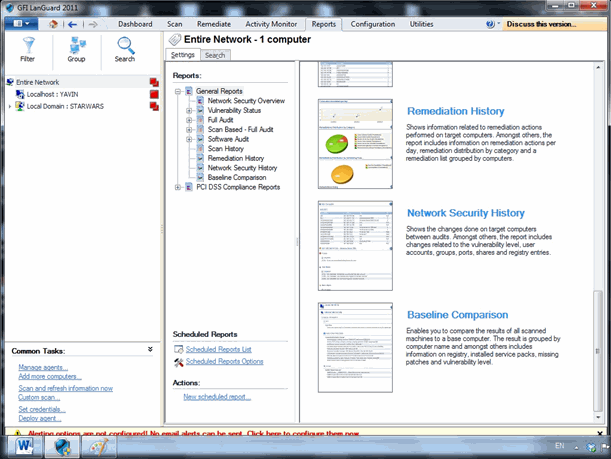The height and width of the screenshot is (459, 611).
Task: Click the Baseline Comparison preview thumbnail
Action: click(x=355, y=348)
